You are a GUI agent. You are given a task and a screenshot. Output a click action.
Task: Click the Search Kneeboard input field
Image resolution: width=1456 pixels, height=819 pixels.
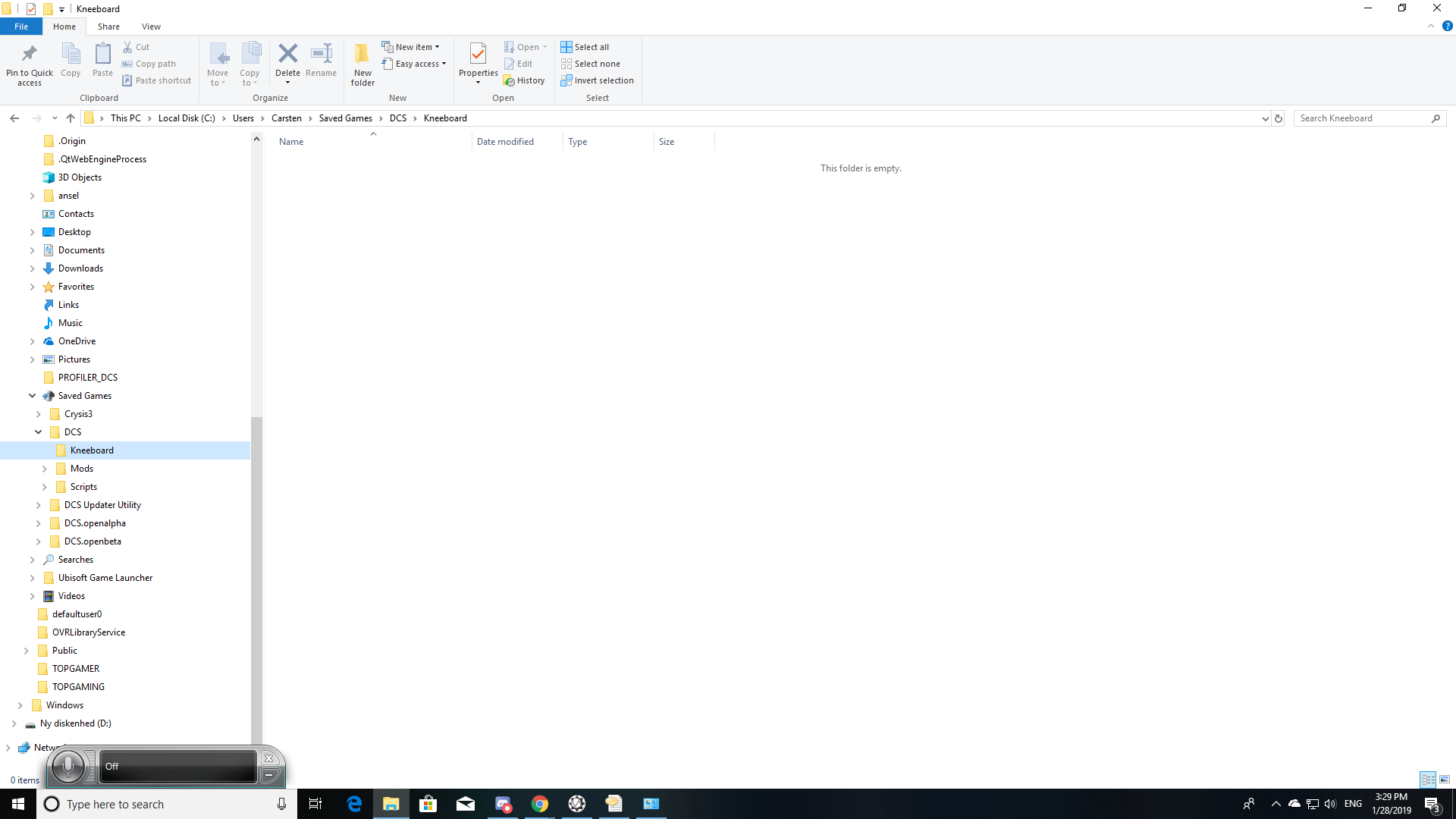coord(1361,118)
